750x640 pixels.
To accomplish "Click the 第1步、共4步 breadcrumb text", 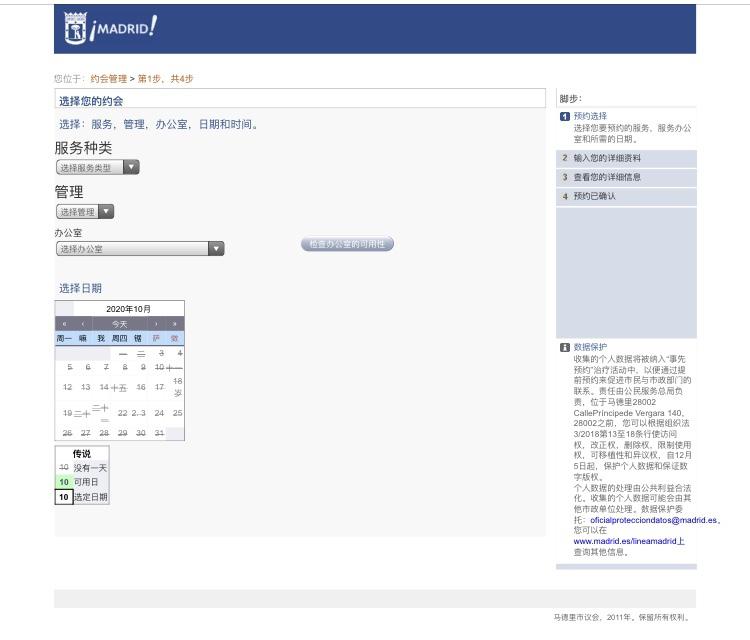I will (x=165, y=79).
